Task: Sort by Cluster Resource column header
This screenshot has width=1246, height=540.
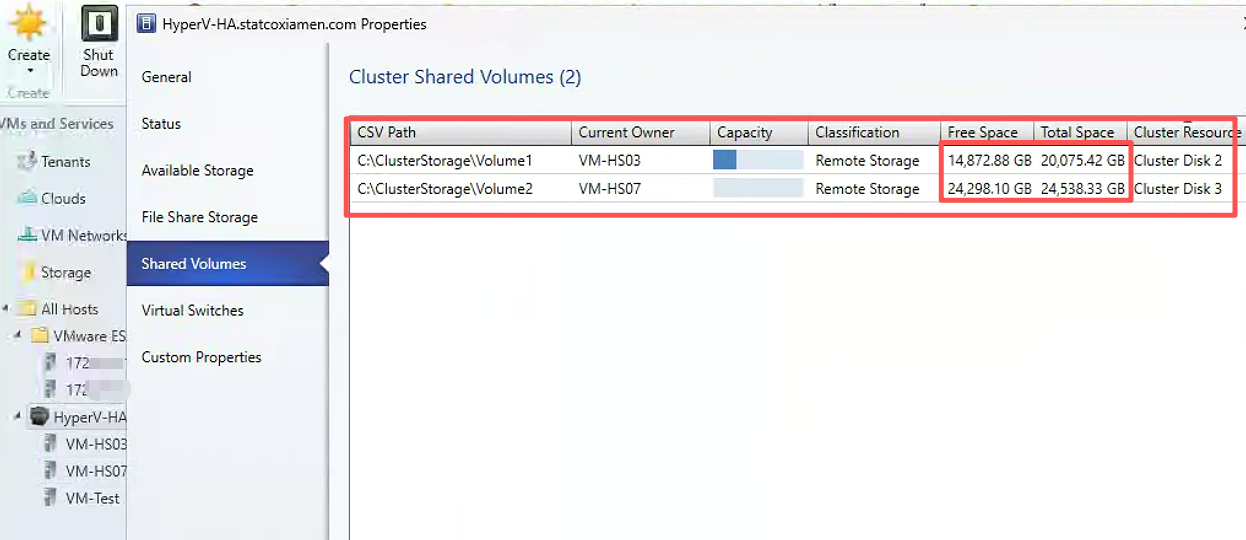Action: click(1186, 132)
